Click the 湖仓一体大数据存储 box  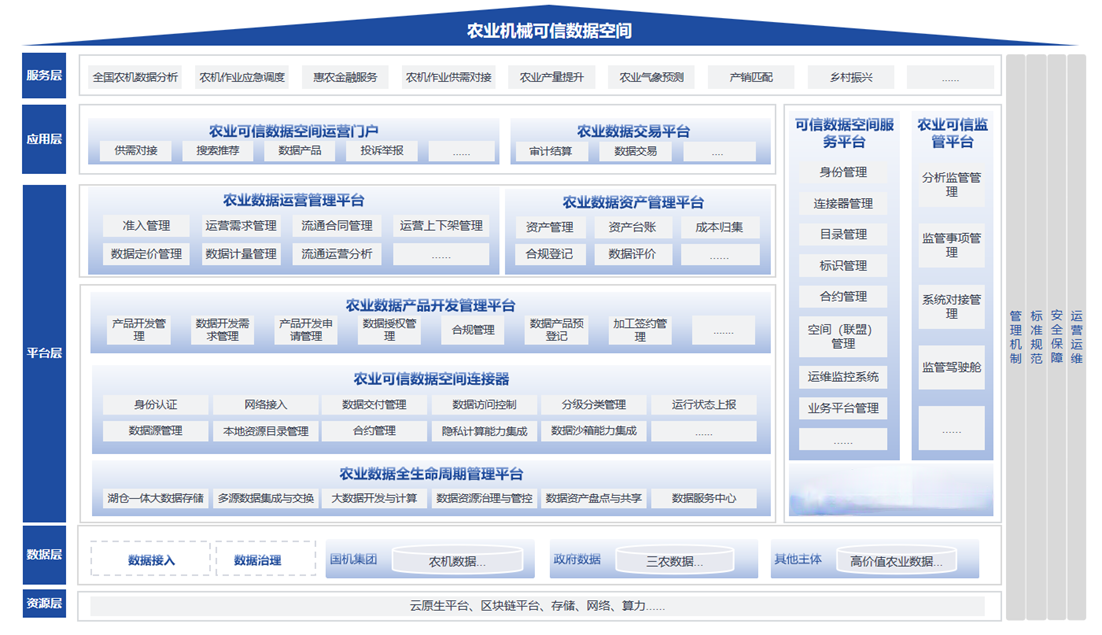155,498
